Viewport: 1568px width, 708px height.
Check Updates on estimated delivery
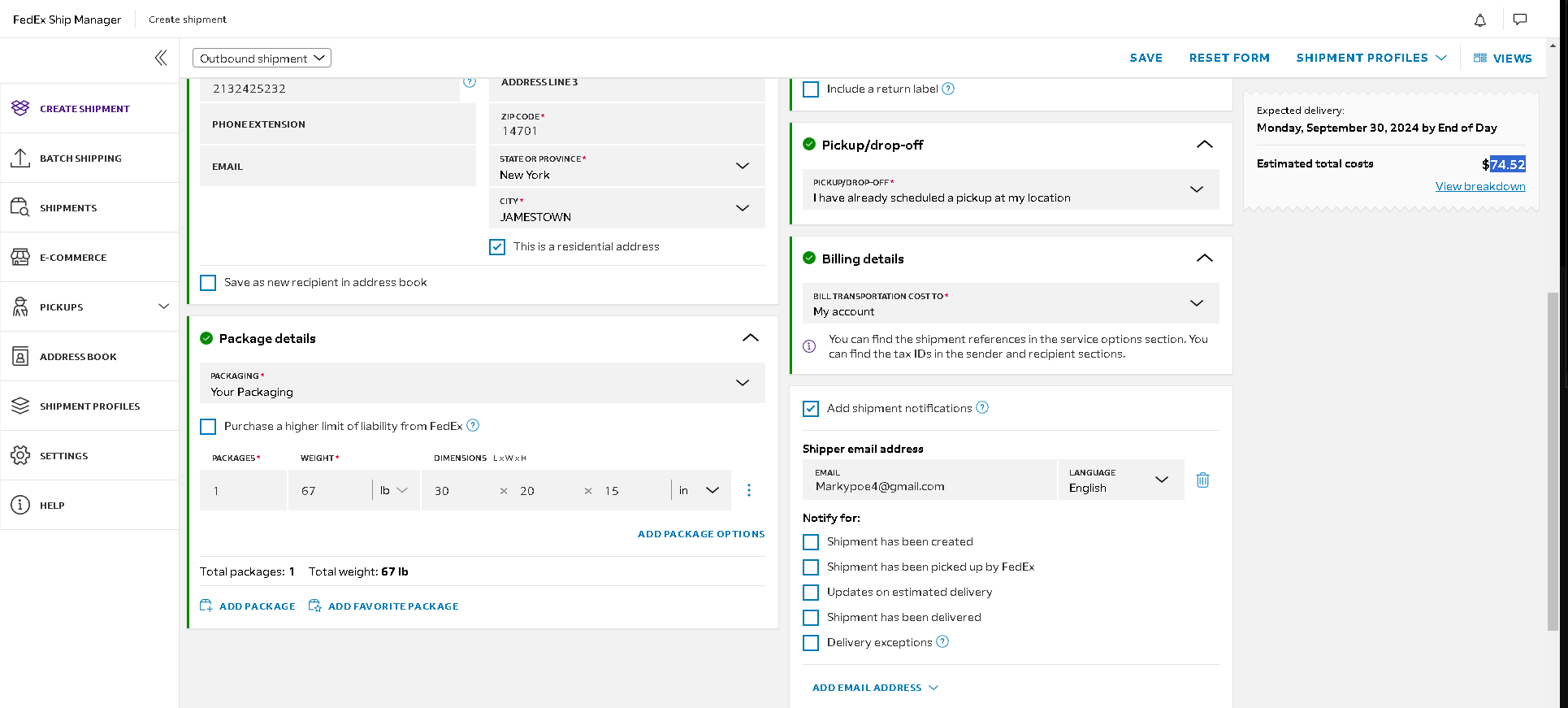click(x=811, y=593)
